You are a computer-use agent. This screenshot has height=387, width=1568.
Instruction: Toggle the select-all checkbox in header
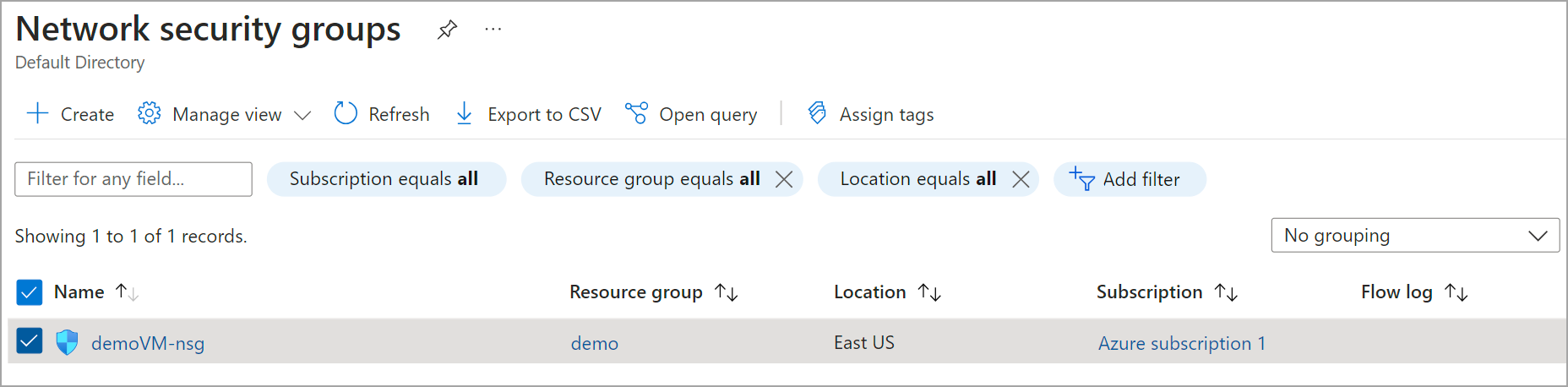pyautogui.click(x=30, y=292)
